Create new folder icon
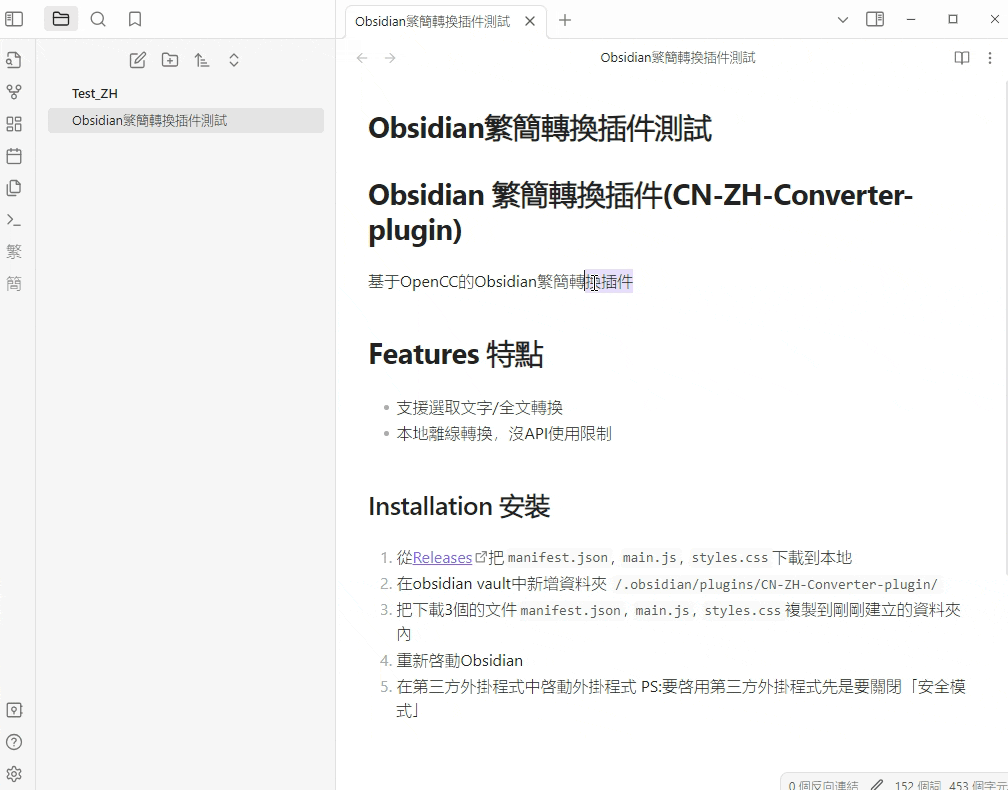This screenshot has height=790, width=1008. (x=170, y=60)
